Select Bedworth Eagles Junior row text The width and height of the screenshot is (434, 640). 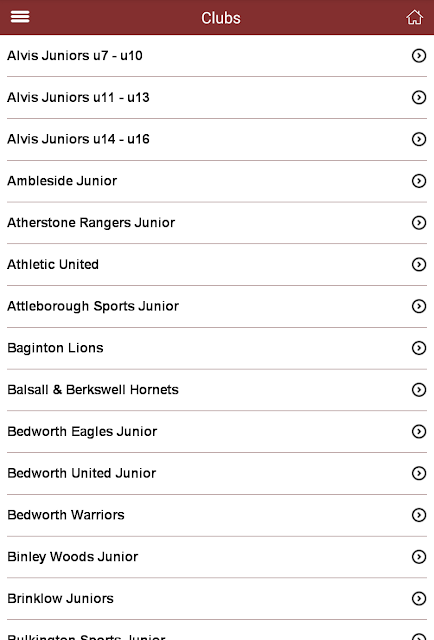(82, 431)
